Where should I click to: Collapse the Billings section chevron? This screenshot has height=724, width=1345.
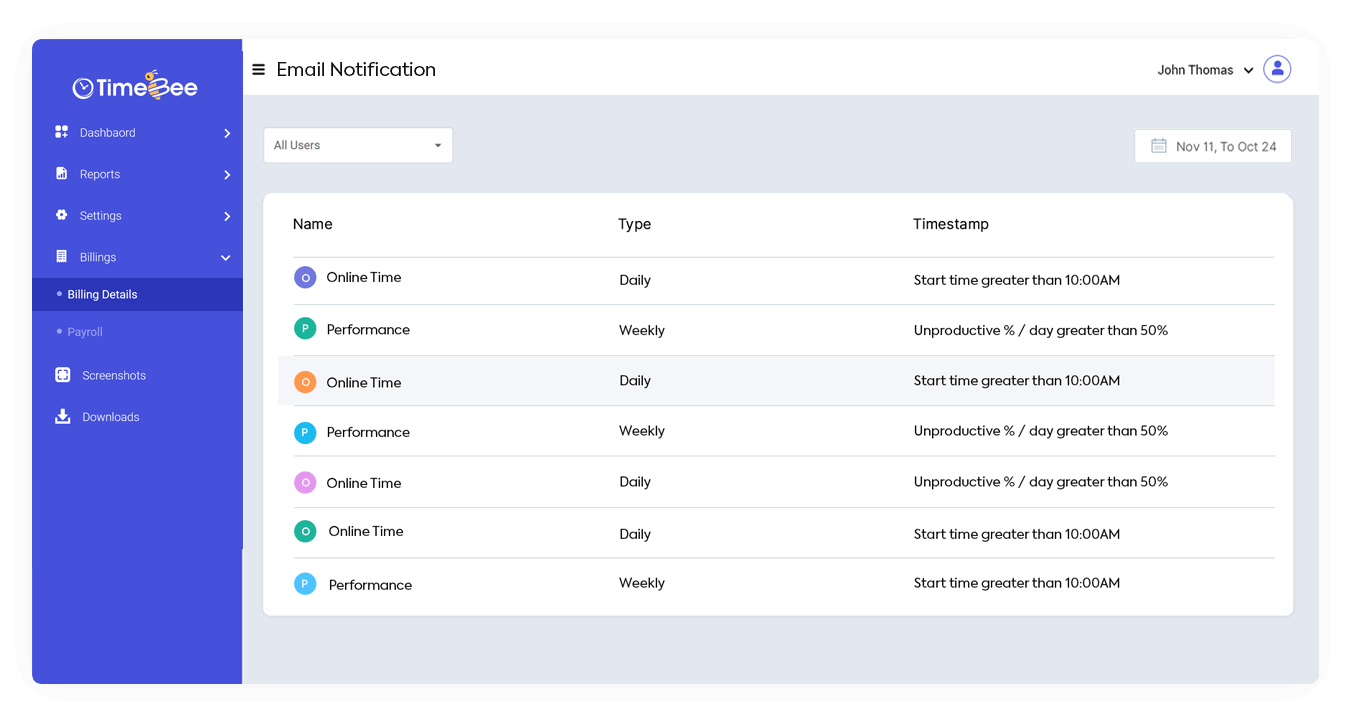pos(225,257)
